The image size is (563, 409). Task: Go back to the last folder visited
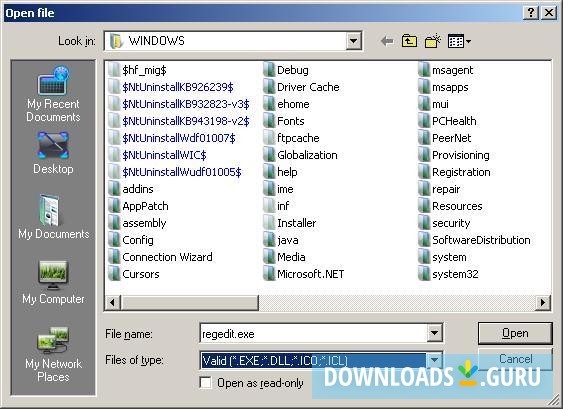coord(387,41)
